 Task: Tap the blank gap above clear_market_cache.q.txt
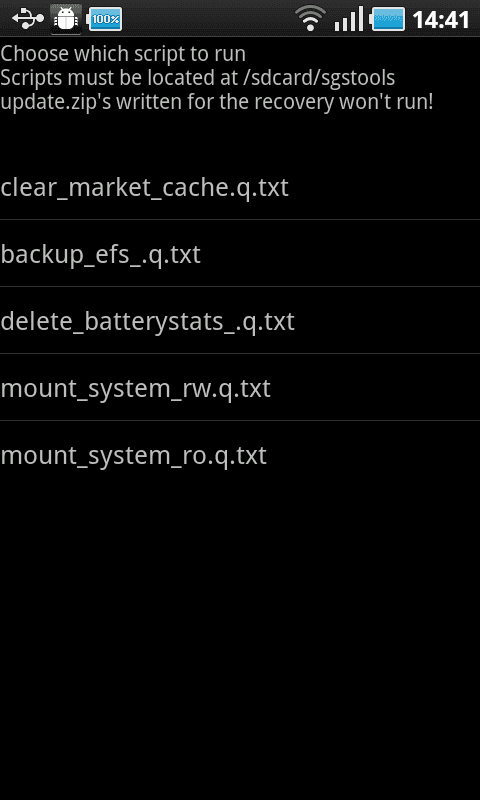pos(240,134)
